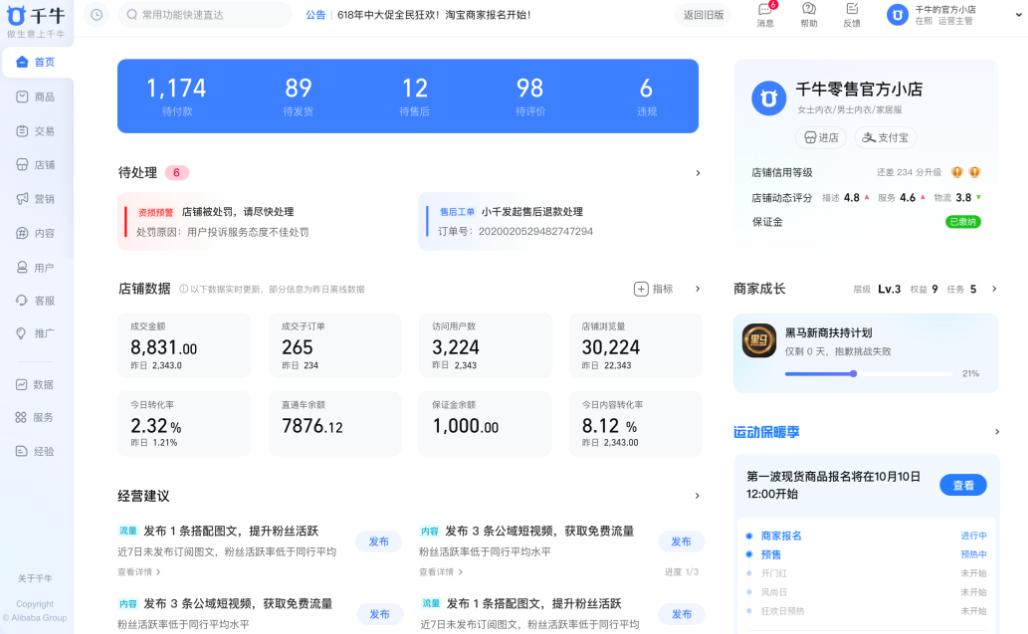This screenshot has width=1028, height=634.
Task: Click 发布 for bottom-right 搭配图文 suggestion
Action: 682,614
